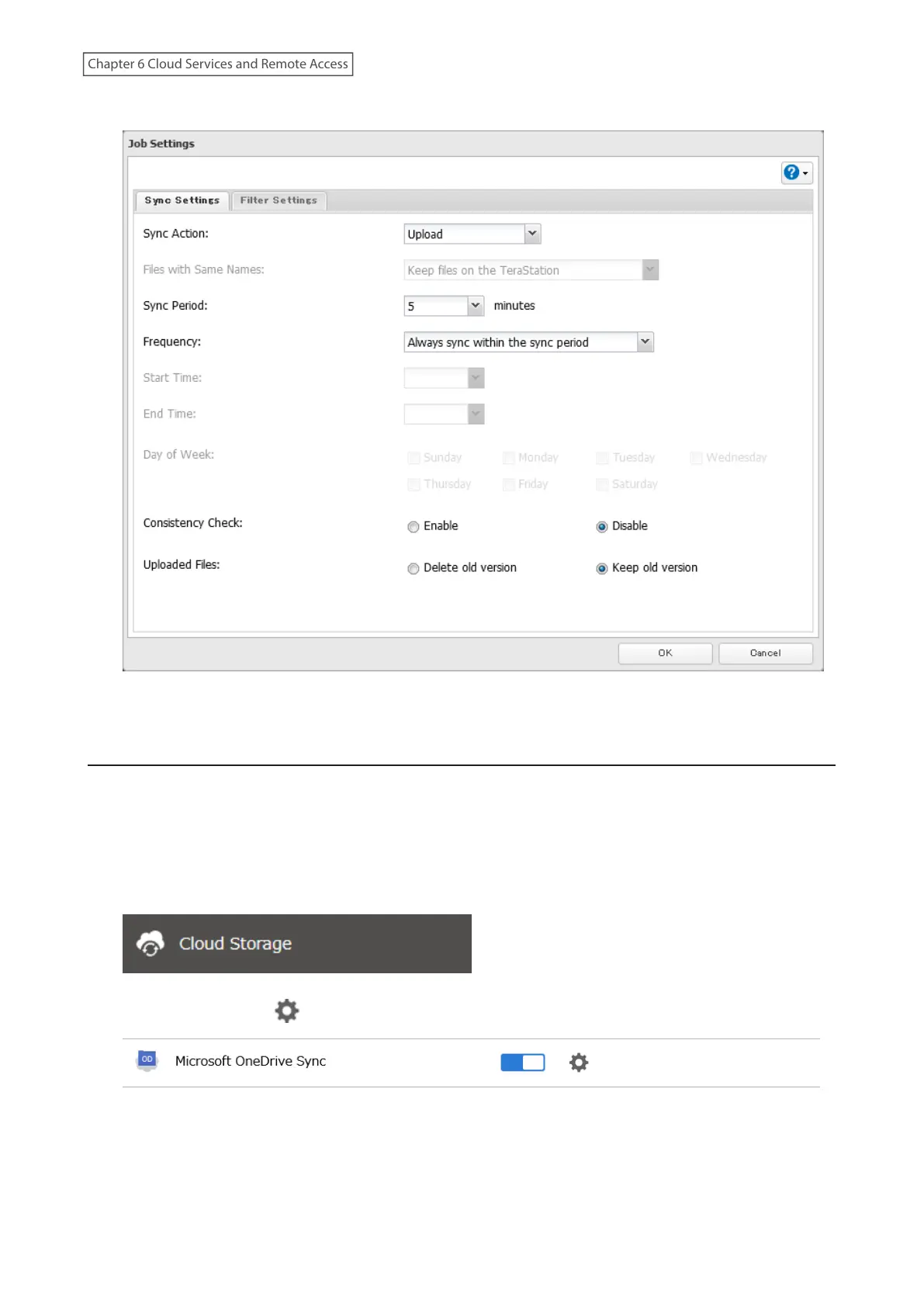Click the Cloud Storage sync icon
This screenshot has height=1307, width=924.
(x=151, y=944)
